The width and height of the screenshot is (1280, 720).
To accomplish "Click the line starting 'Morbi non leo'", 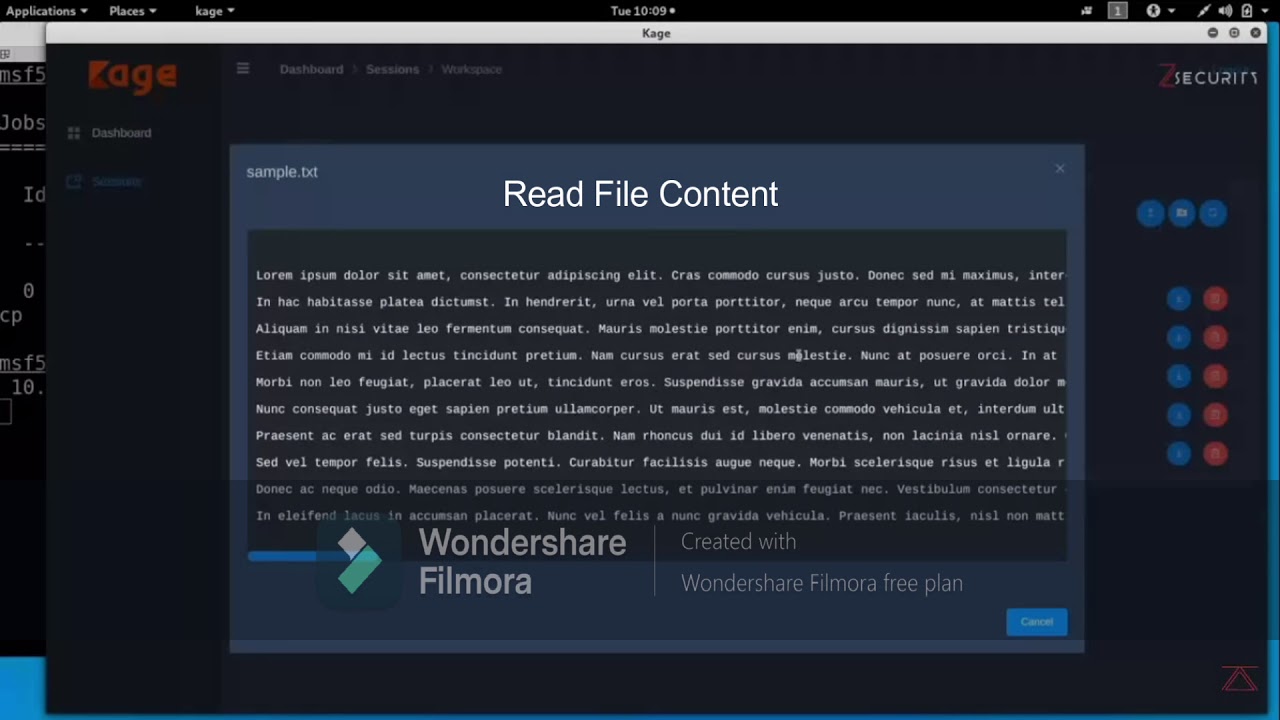I will click(x=660, y=382).
